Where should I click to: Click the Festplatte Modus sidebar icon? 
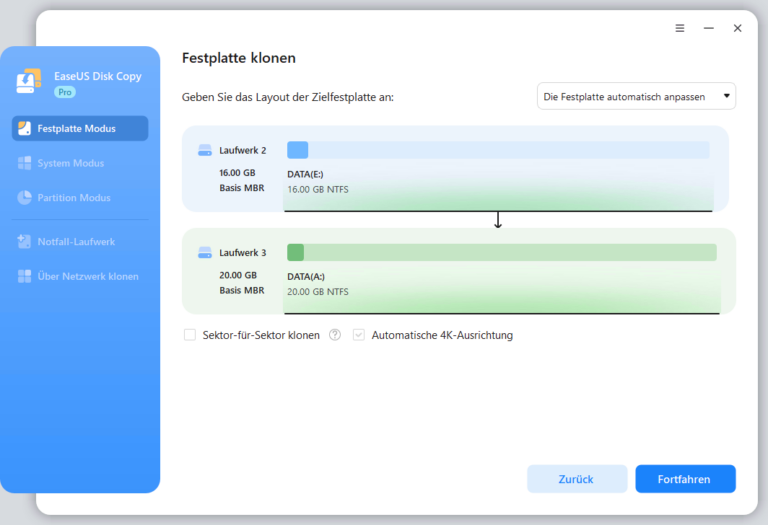(x=24, y=128)
